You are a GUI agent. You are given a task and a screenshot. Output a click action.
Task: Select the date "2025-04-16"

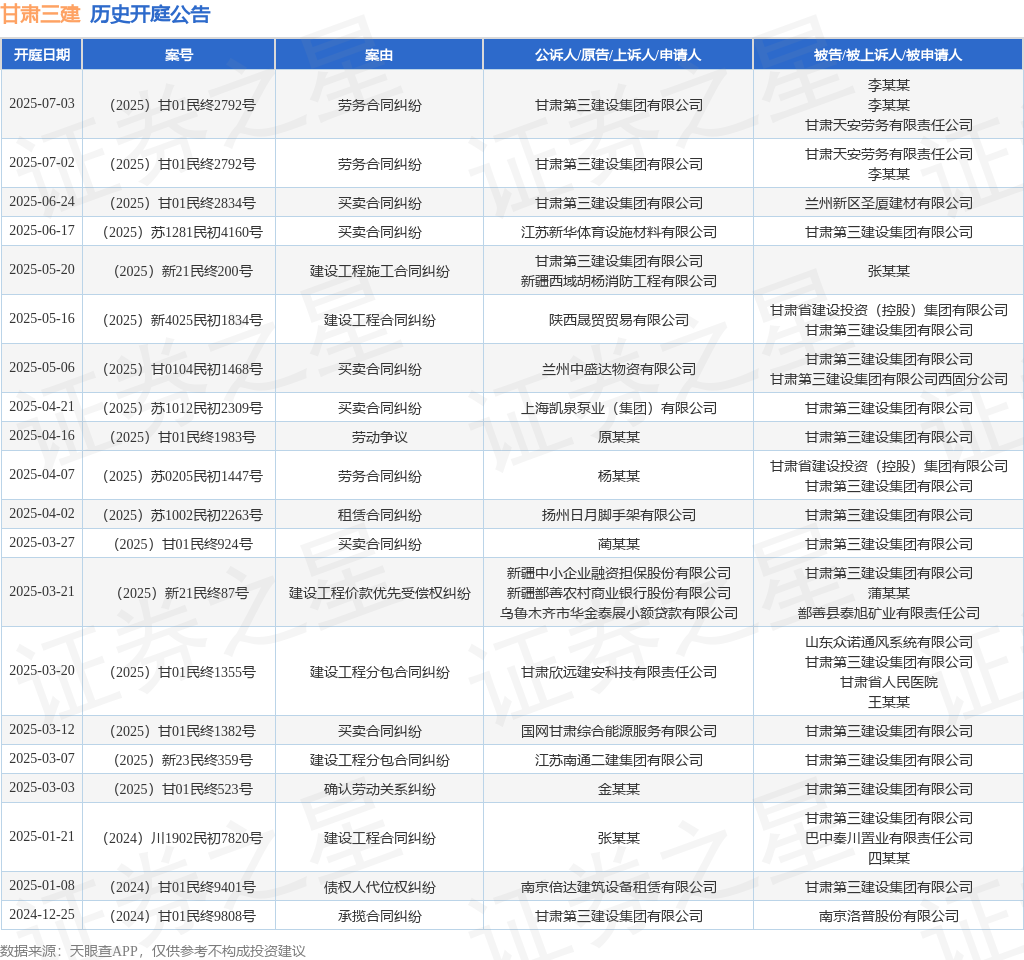point(42,436)
